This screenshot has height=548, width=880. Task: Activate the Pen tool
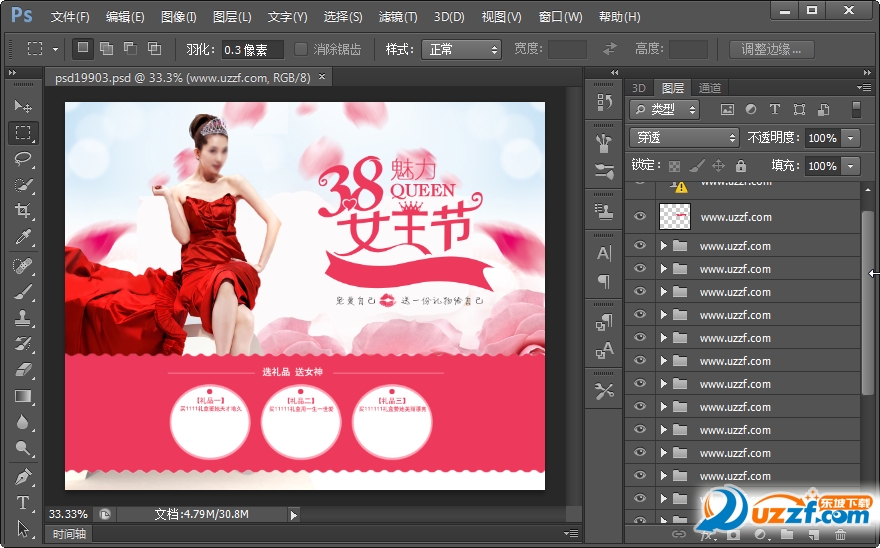[23, 476]
